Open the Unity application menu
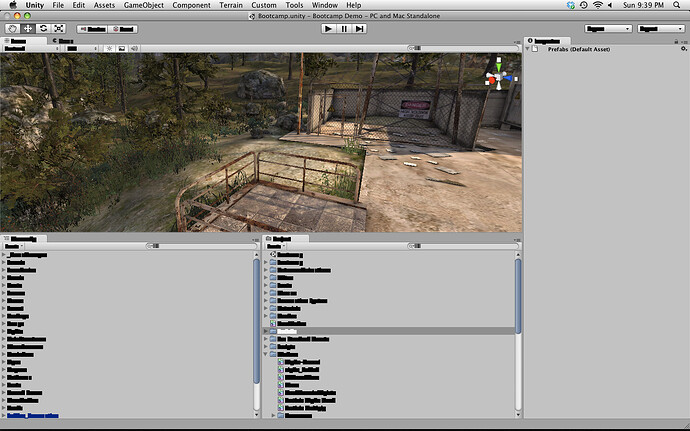This screenshot has height=431, width=690. point(35,5)
